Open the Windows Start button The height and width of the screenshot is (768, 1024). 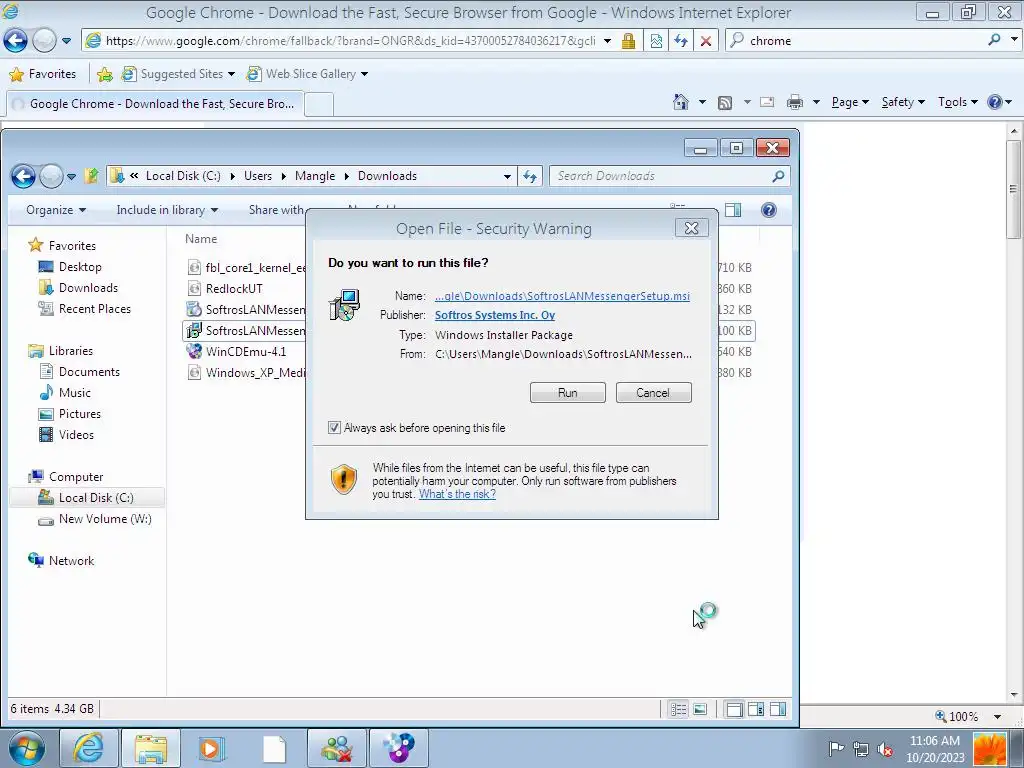27,748
